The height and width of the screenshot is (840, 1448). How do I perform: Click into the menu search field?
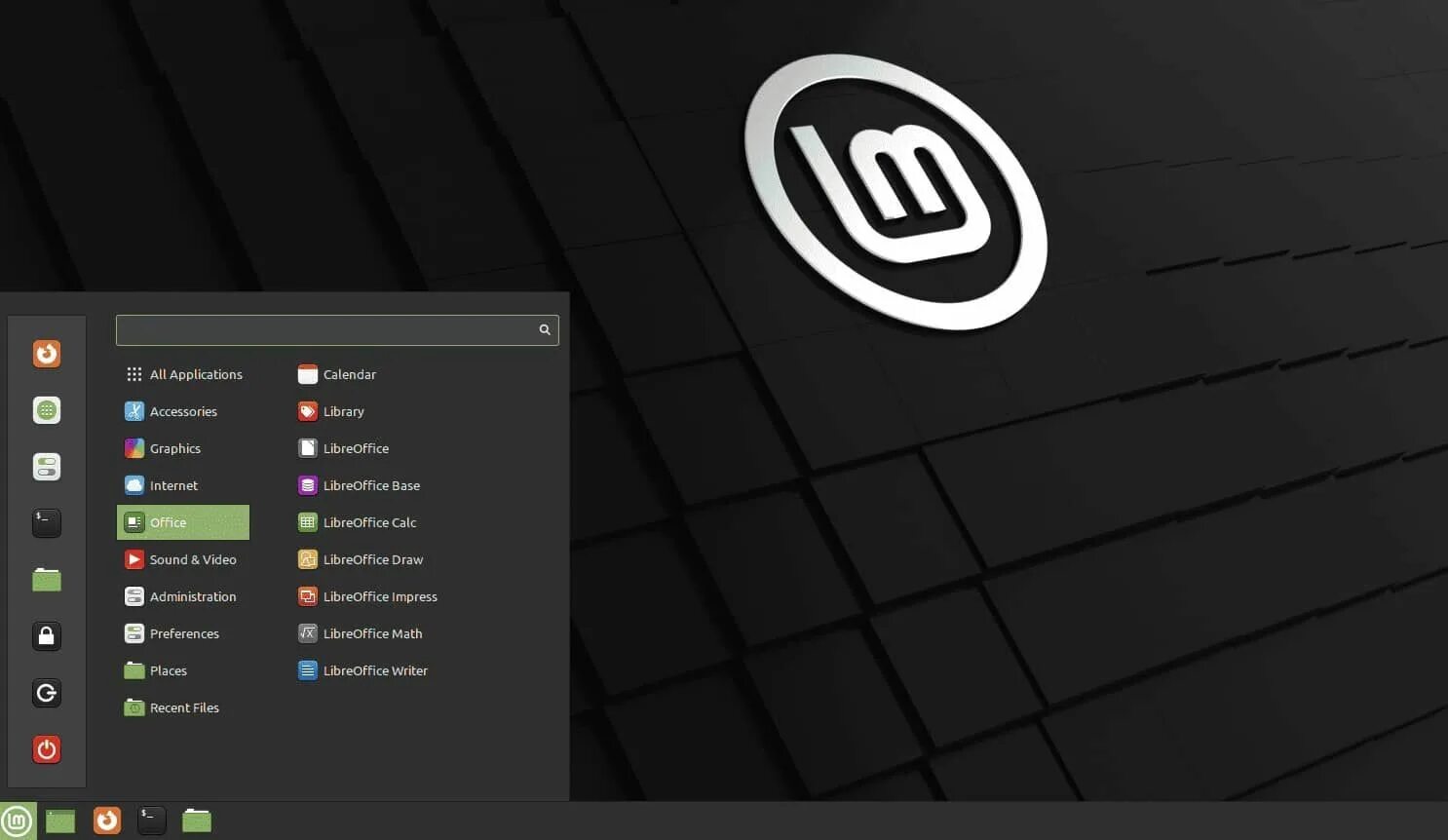337,330
